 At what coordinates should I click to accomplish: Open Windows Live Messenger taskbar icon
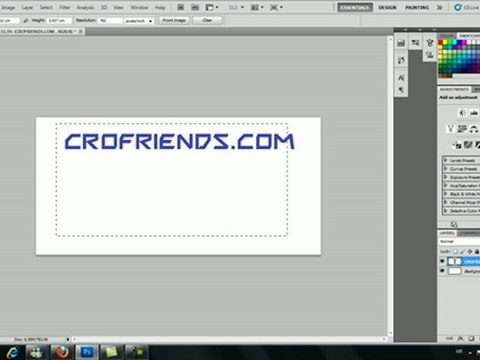click(36, 352)
